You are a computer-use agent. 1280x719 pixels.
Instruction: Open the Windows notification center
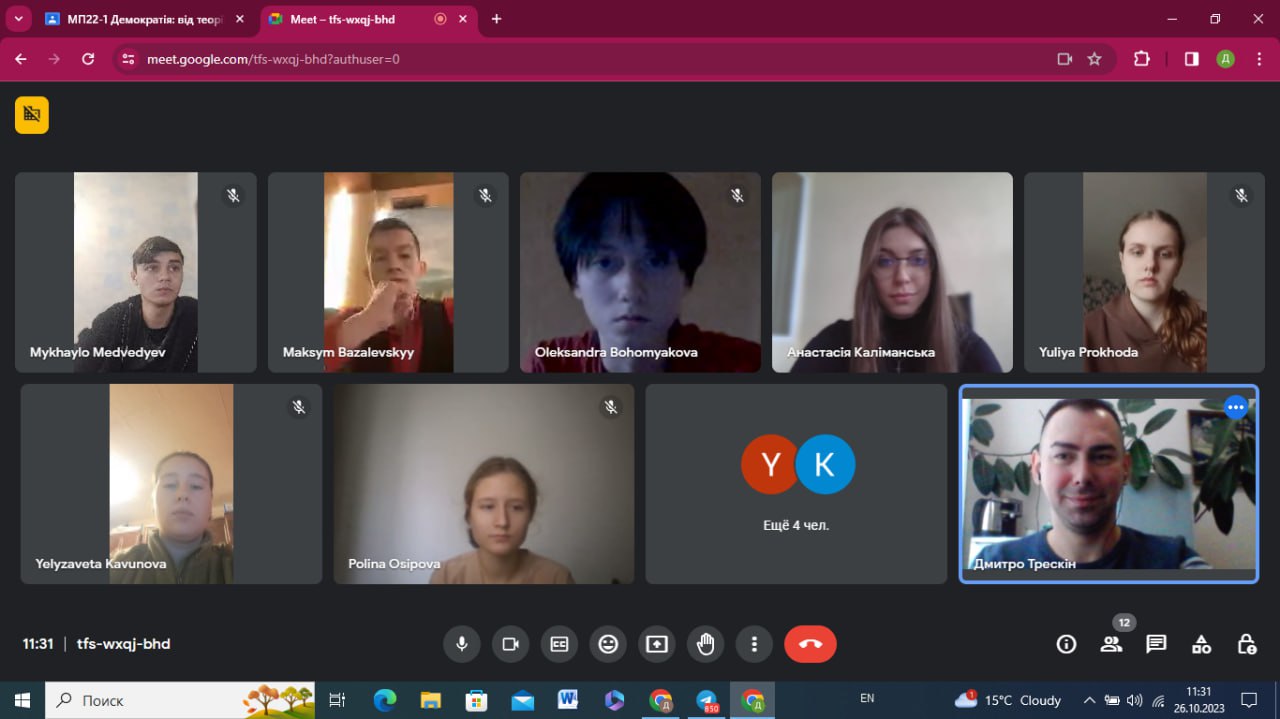(1249, 700)
